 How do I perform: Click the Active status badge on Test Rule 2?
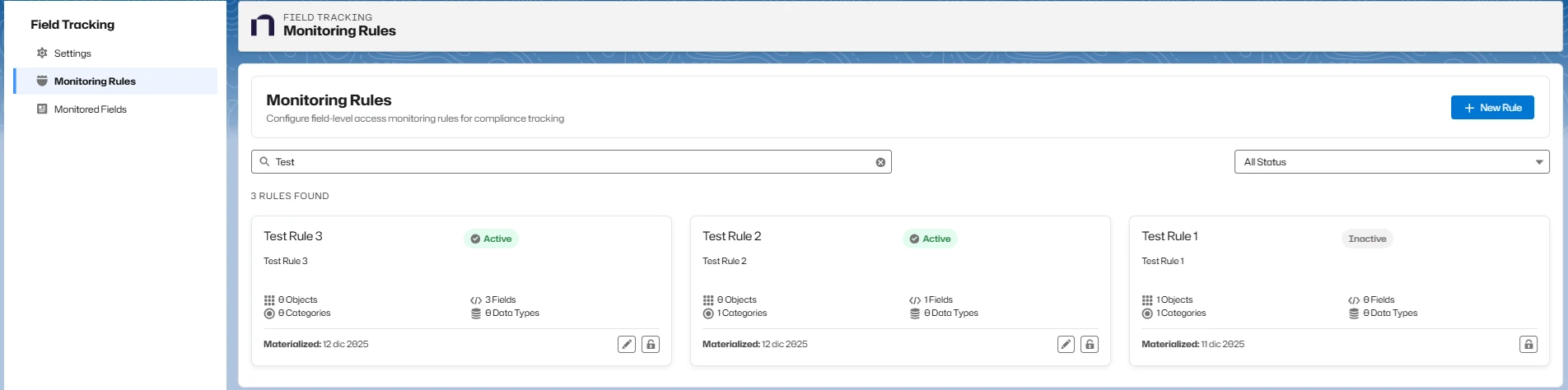tap(930, 239)
